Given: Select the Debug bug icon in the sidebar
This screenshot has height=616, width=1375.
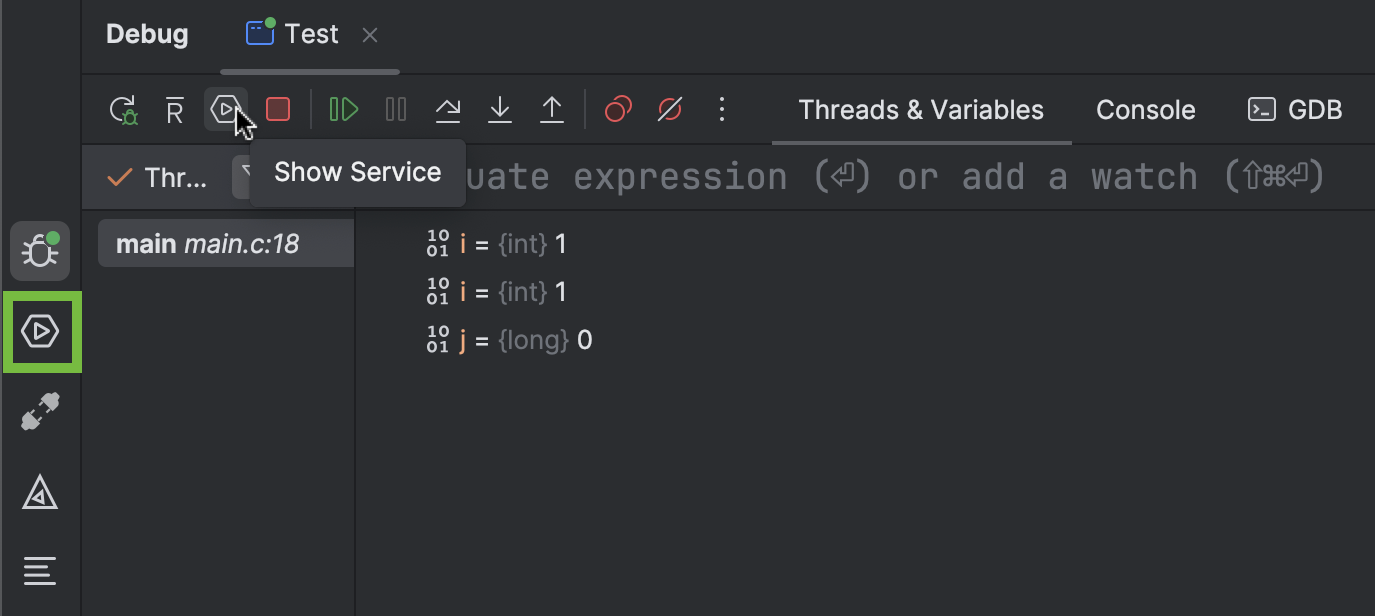Looking at the screenshot, I should 40,250.
